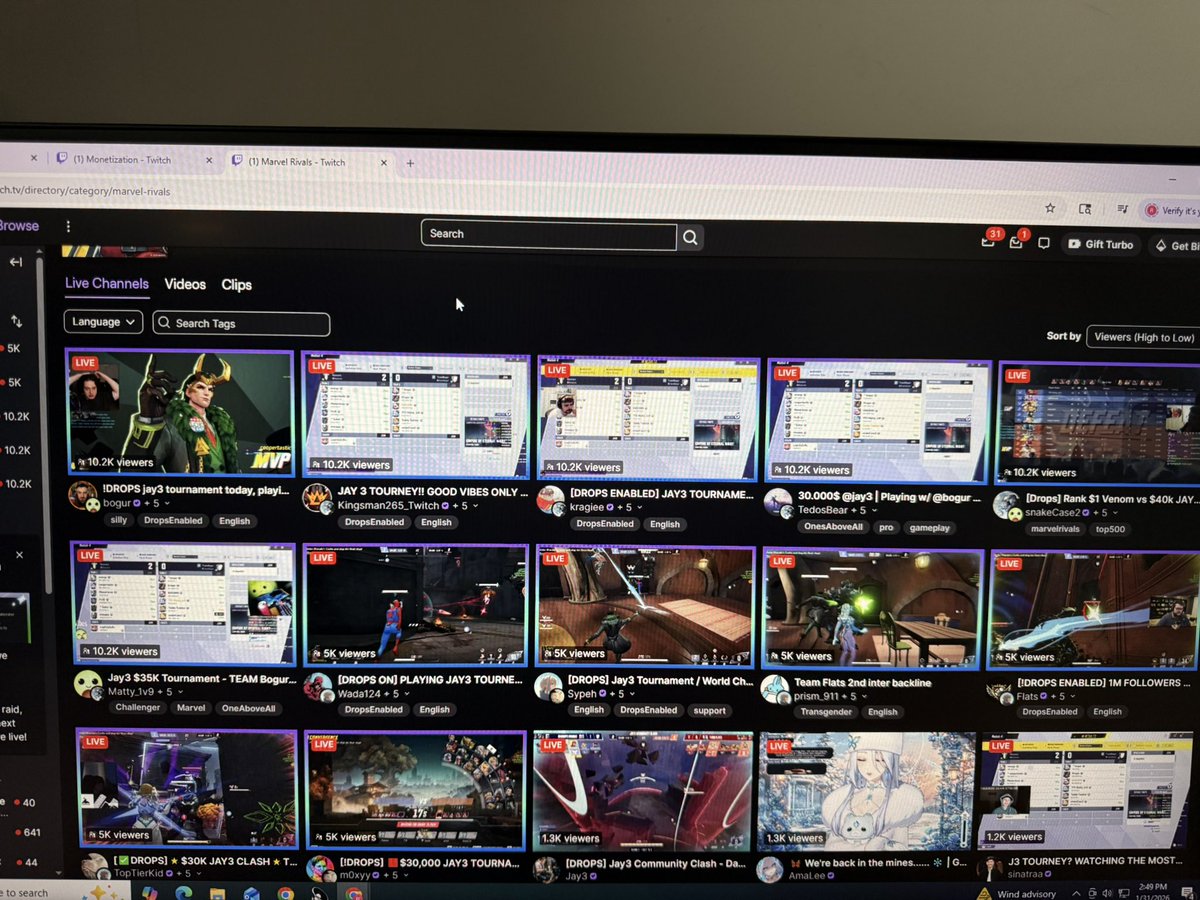Click snakeCase2 channel avatar
This screenshot has width=1200, height=900.
1006,506
